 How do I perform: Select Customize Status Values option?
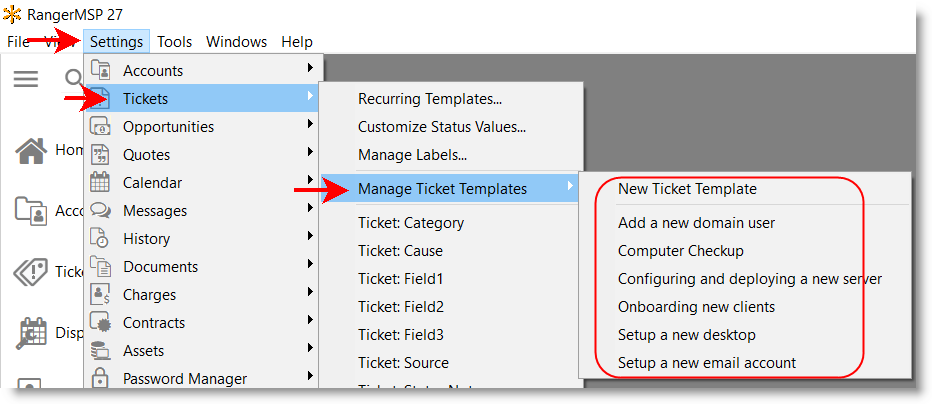pyautogui.click(x=441, y=127)
